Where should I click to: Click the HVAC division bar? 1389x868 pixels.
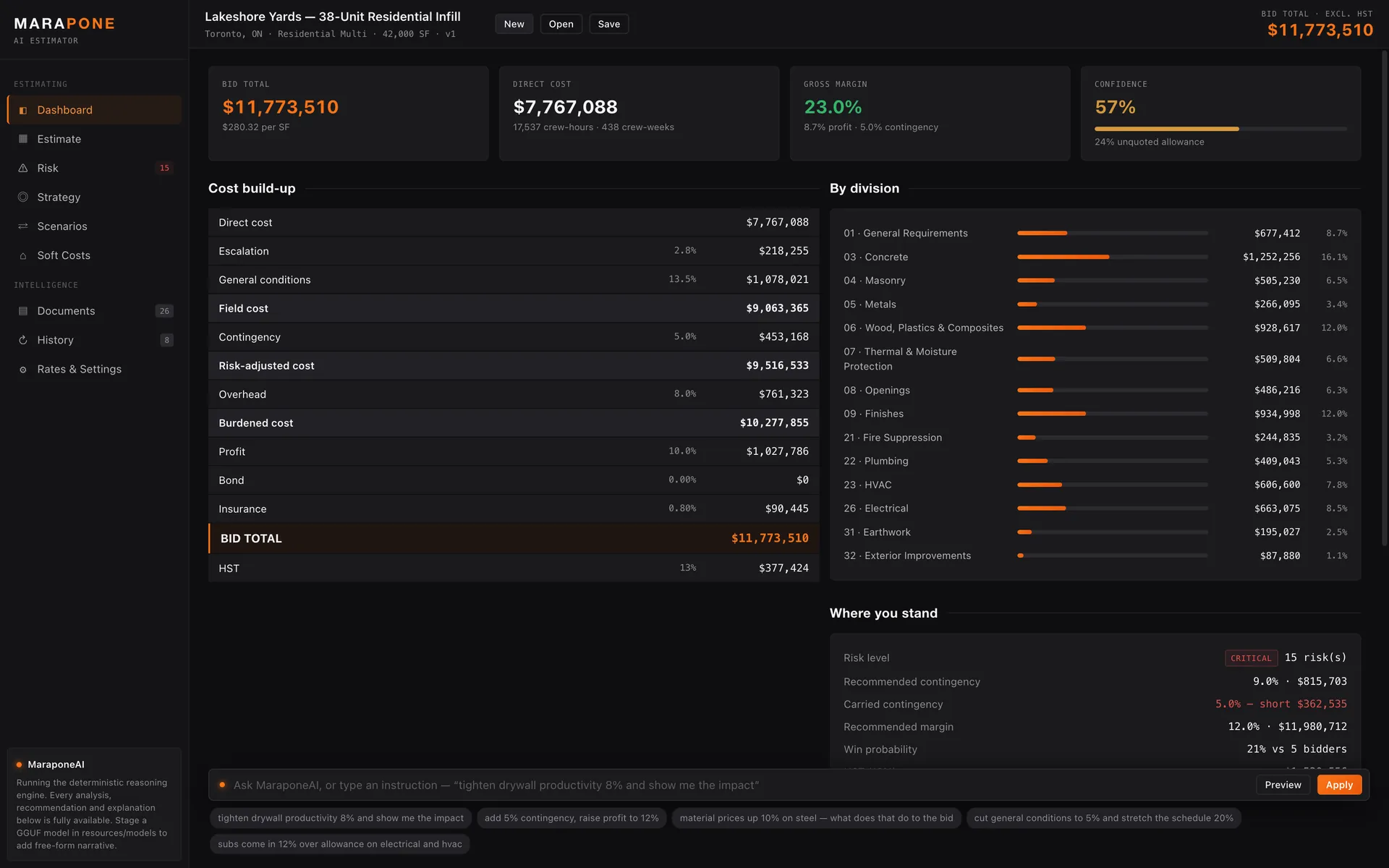tap(1113, 485)
